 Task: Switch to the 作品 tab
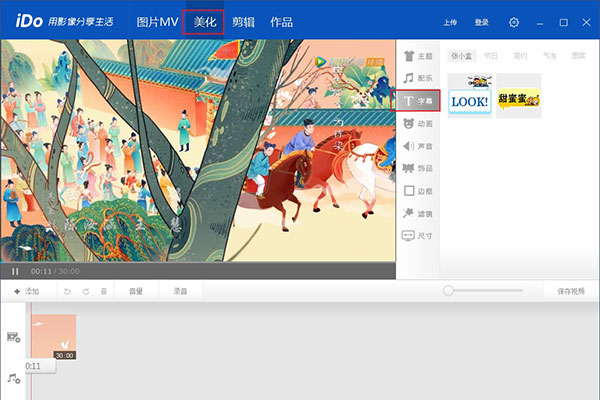click(281, 22)
